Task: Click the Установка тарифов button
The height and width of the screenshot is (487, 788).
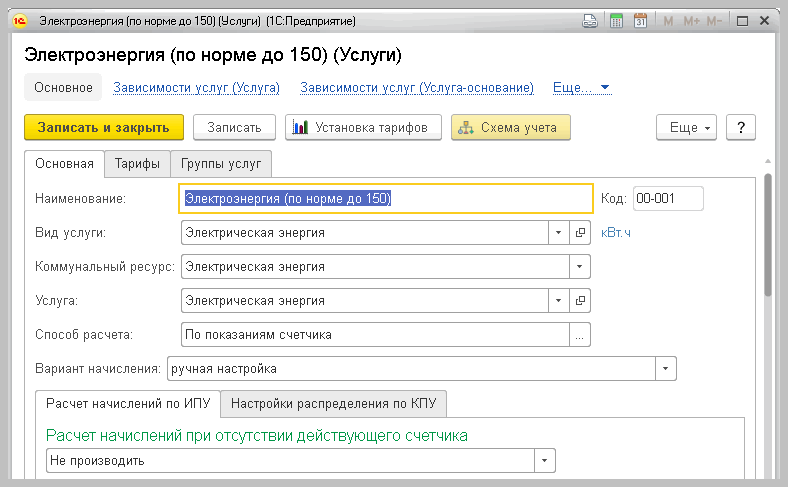Action: (363, 128)
